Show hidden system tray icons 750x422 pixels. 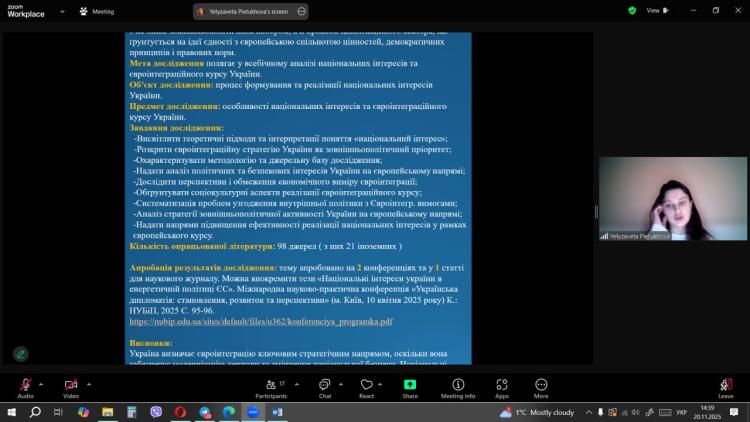pyautogui.click(x=589, y=412)
